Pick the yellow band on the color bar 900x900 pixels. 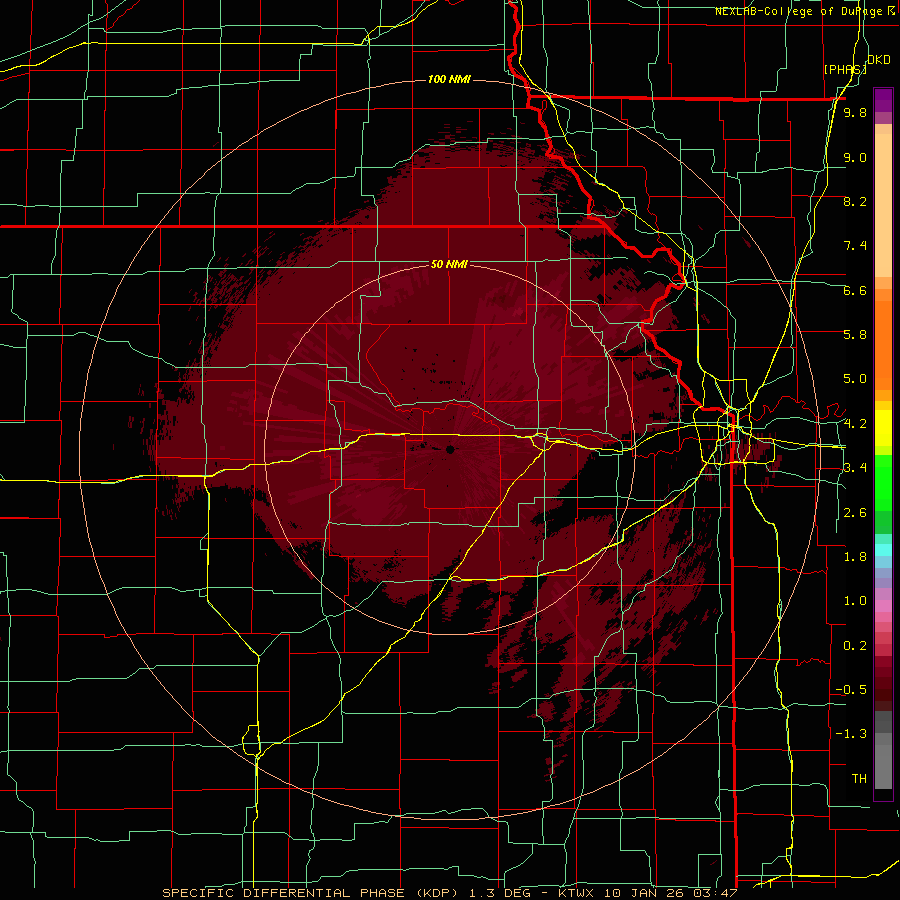point(883,428)
